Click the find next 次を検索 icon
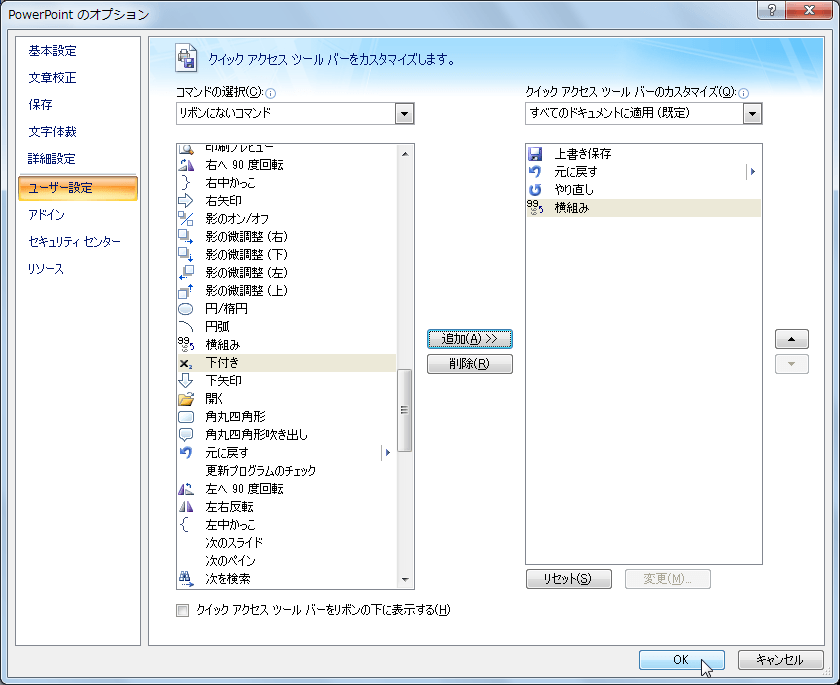840x685 pixels. (x=186, y=578)
